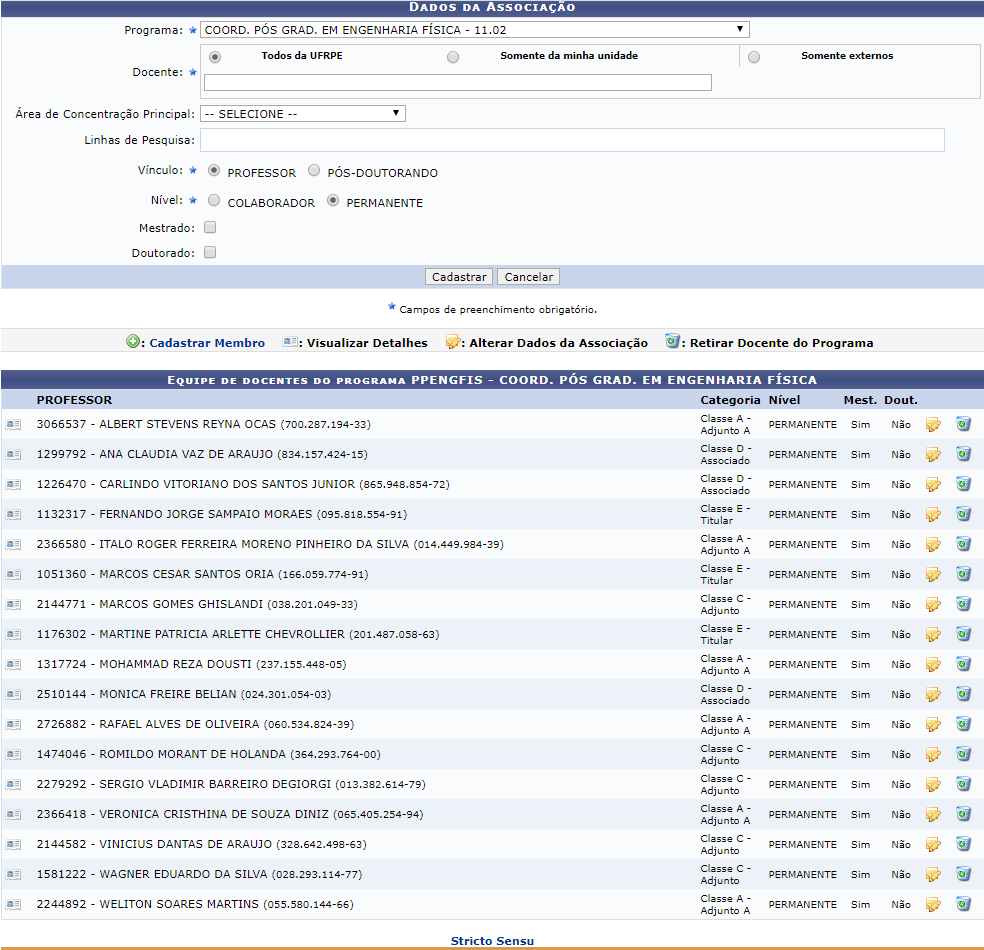The width and height of the screenshot is (984, 950).
Task: Edit association for Vinicius Dantas de Araujo
Action: coord(933,845)
